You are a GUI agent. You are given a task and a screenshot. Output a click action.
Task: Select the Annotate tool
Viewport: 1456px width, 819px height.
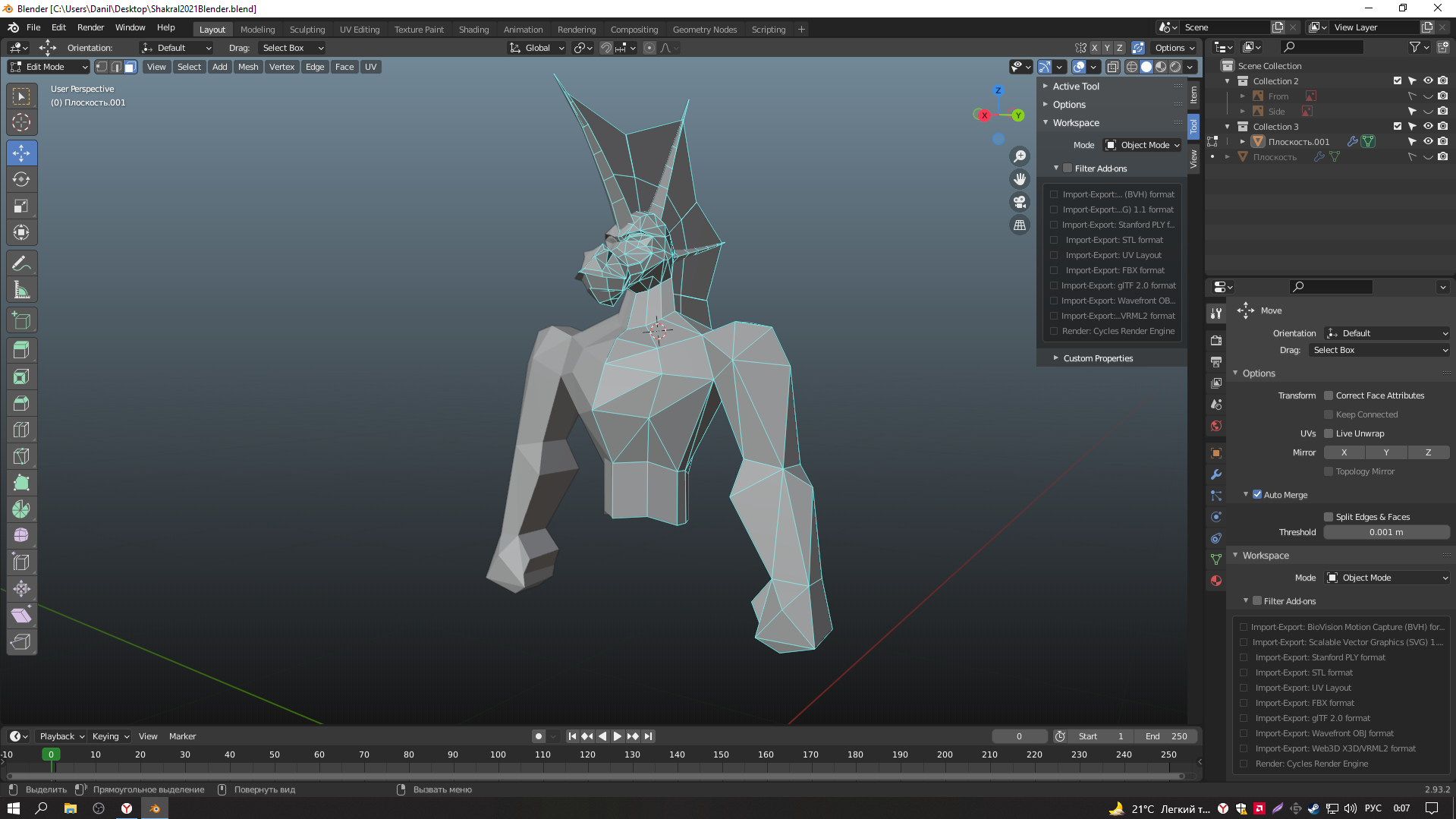(x=21, y=263)
